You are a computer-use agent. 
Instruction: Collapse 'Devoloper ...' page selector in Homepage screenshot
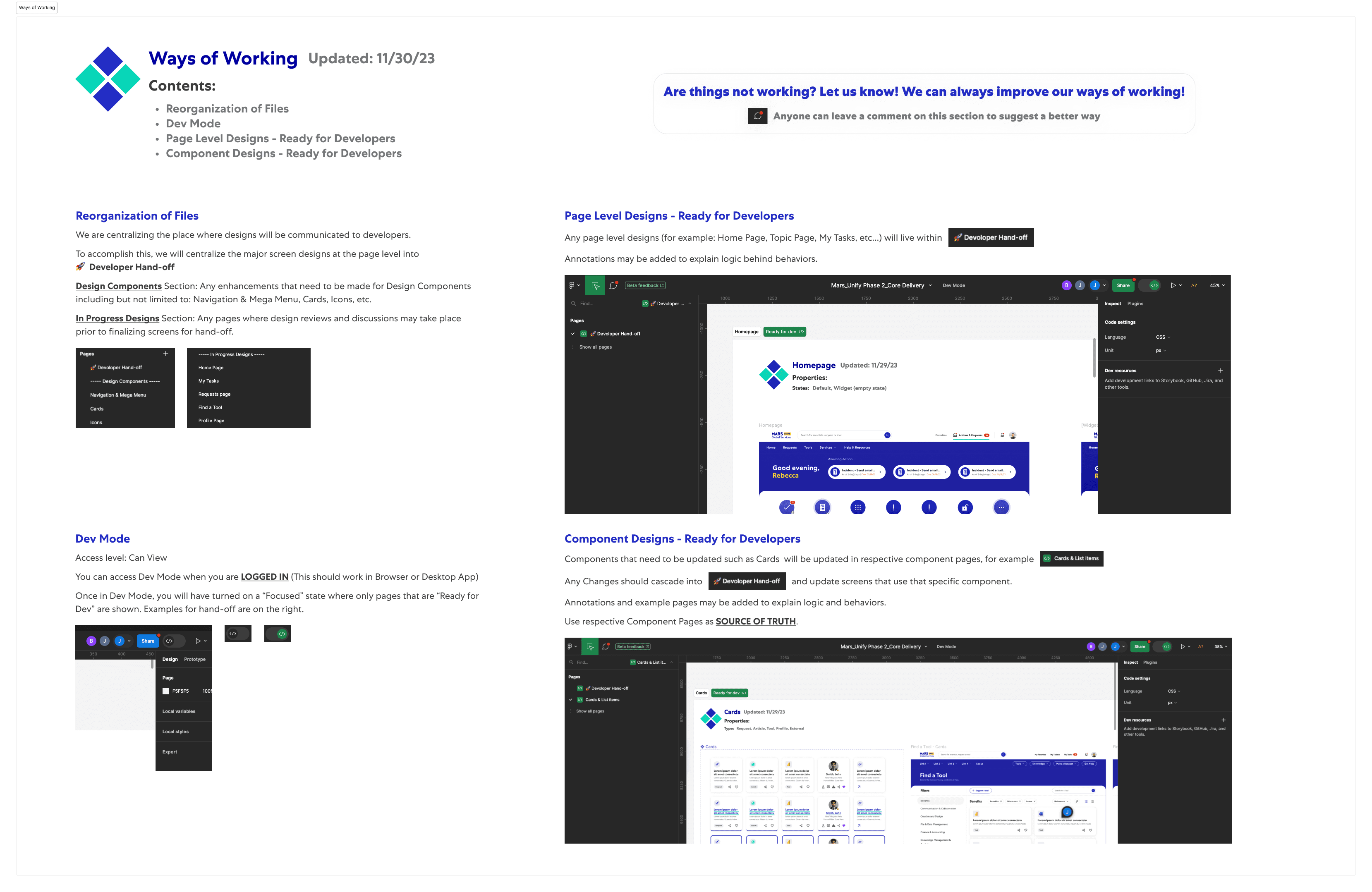[690, 304]
